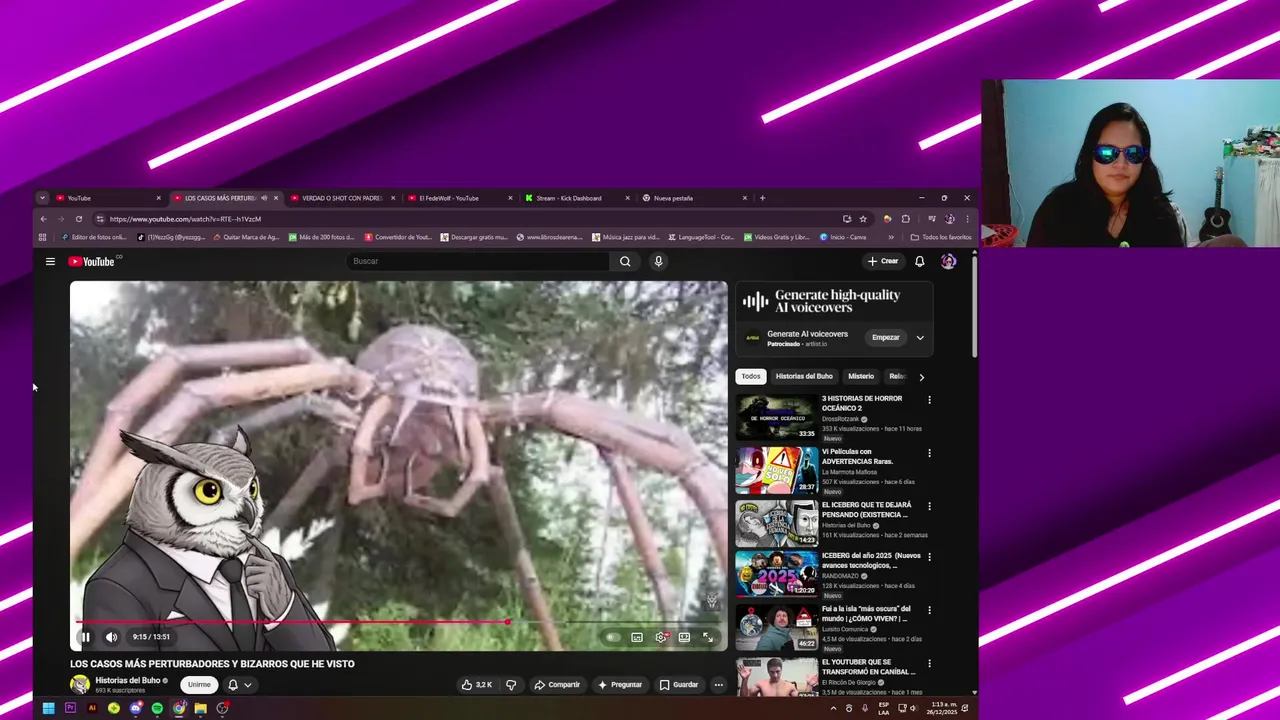Open ICEBERG del año 2025 video title
This screenshot has width=1280, height=720.
(x=871, y=560)
